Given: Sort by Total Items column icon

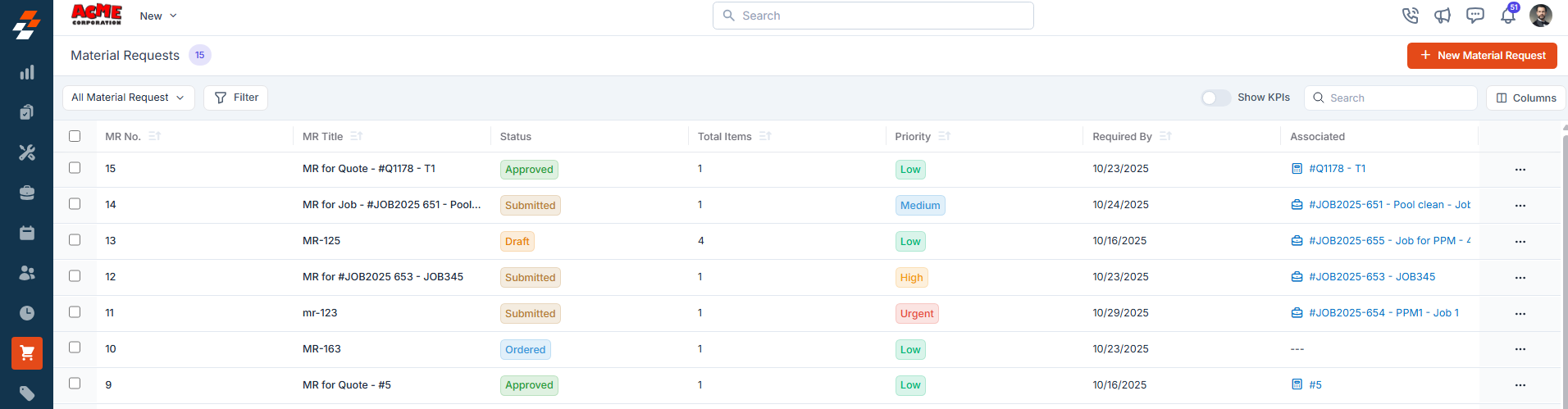Looking at the screenshot, I should (765, 136).
